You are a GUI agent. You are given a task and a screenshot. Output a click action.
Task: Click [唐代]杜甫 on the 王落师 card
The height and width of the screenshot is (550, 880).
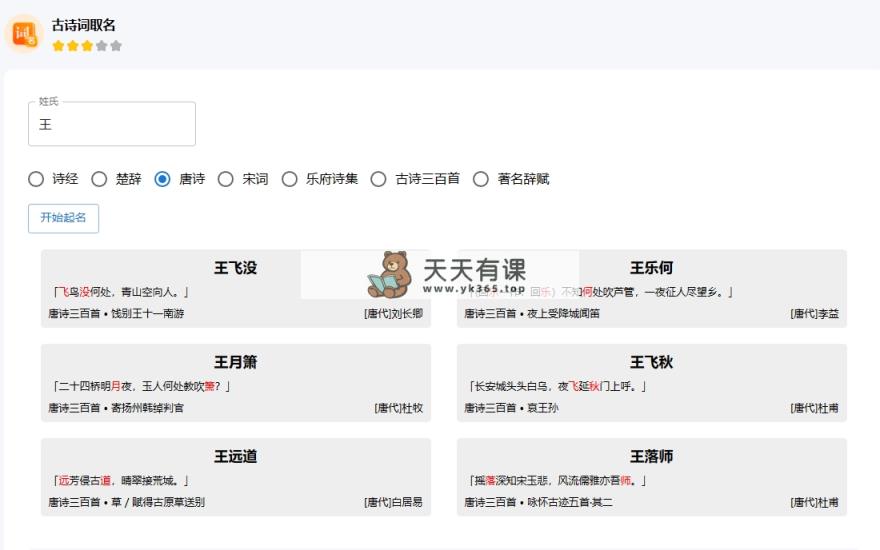814,502
